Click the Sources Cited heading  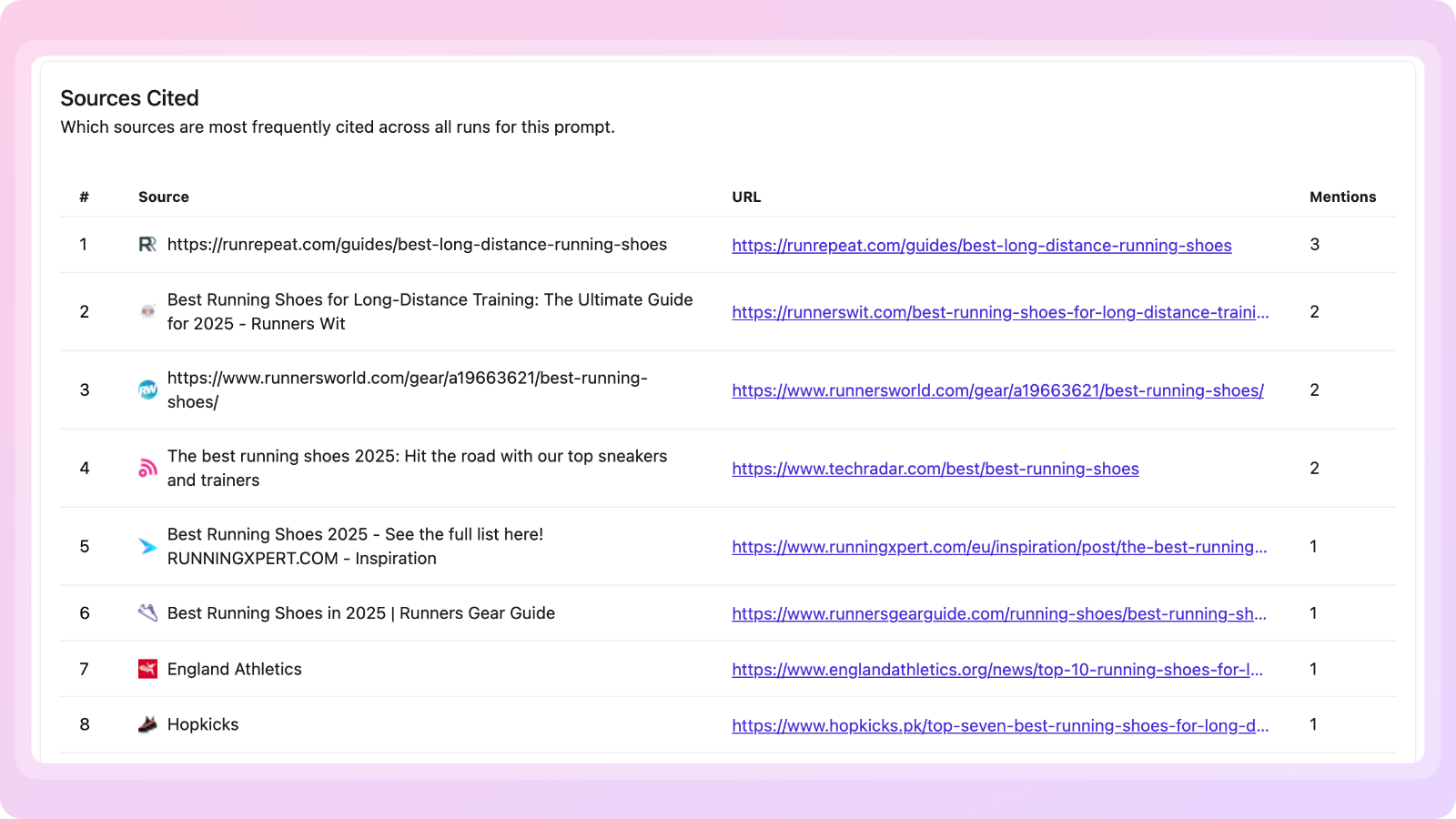130,98
